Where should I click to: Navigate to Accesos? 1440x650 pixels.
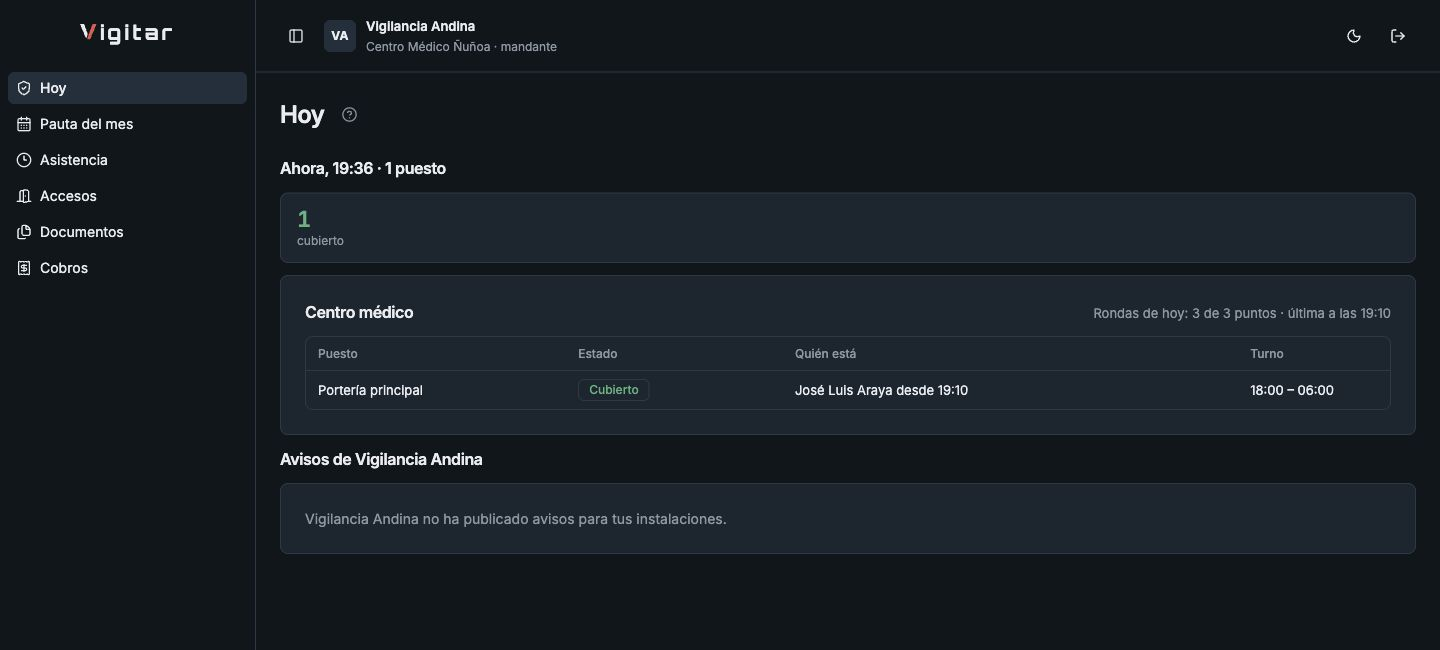coord(127,196)
